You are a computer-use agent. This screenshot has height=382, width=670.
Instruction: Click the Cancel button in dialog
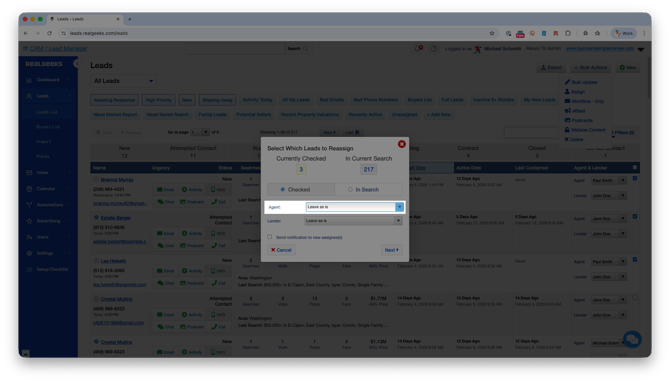281,250
